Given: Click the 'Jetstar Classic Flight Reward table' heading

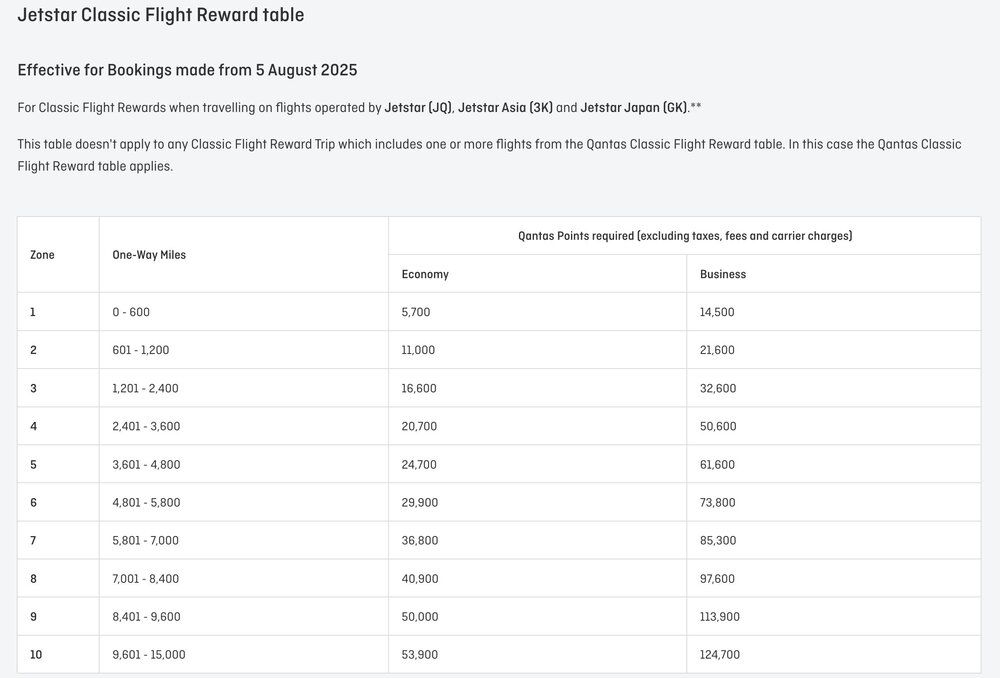Looking at the screenshot, I should (x=161, y=15).
